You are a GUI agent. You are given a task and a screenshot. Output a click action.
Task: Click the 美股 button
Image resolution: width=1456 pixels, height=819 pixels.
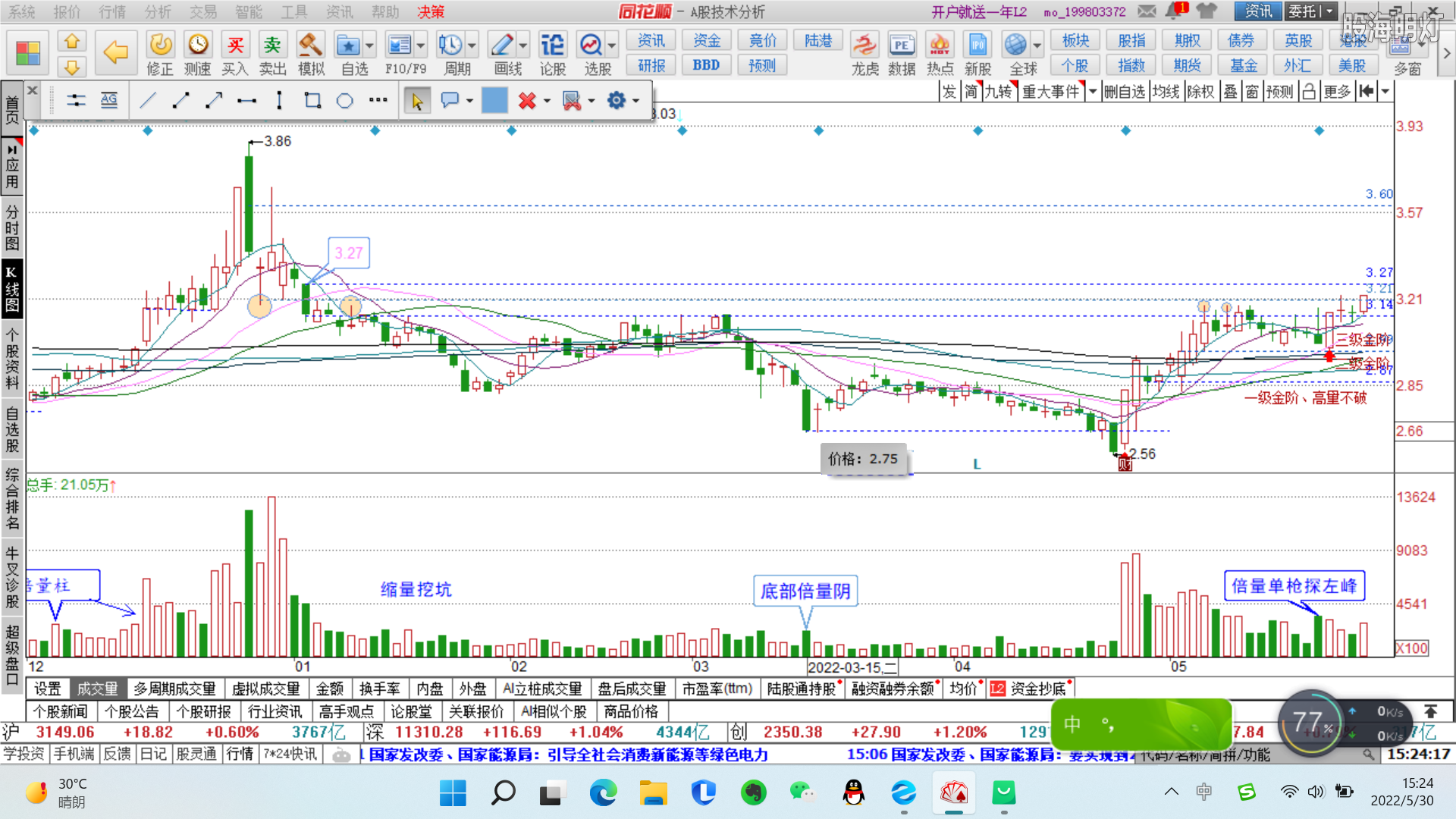click(x=1352, y=65)
